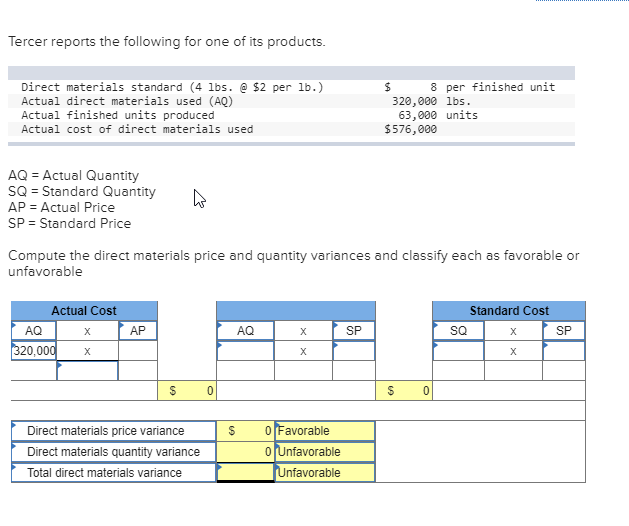Click the Standard Cost header
This screenshot has width=629, height=526.
click(x=509, y=311)
